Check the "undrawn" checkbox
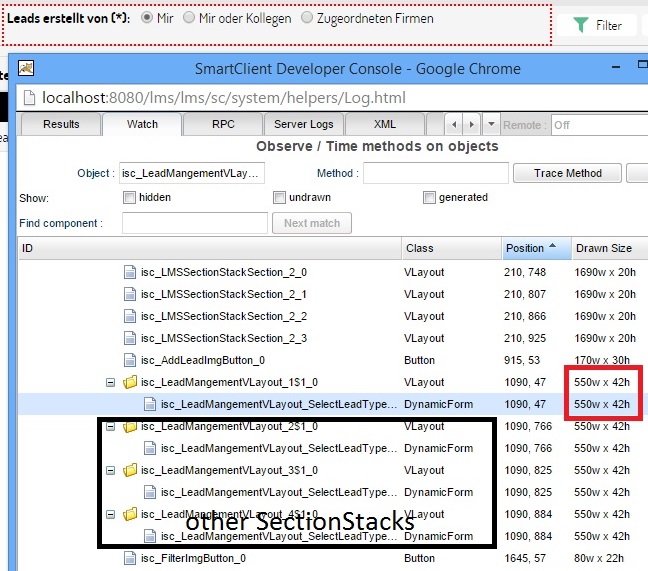Image resolution: width=648 pixels, height=571 pixels. (x=280, y=198)
